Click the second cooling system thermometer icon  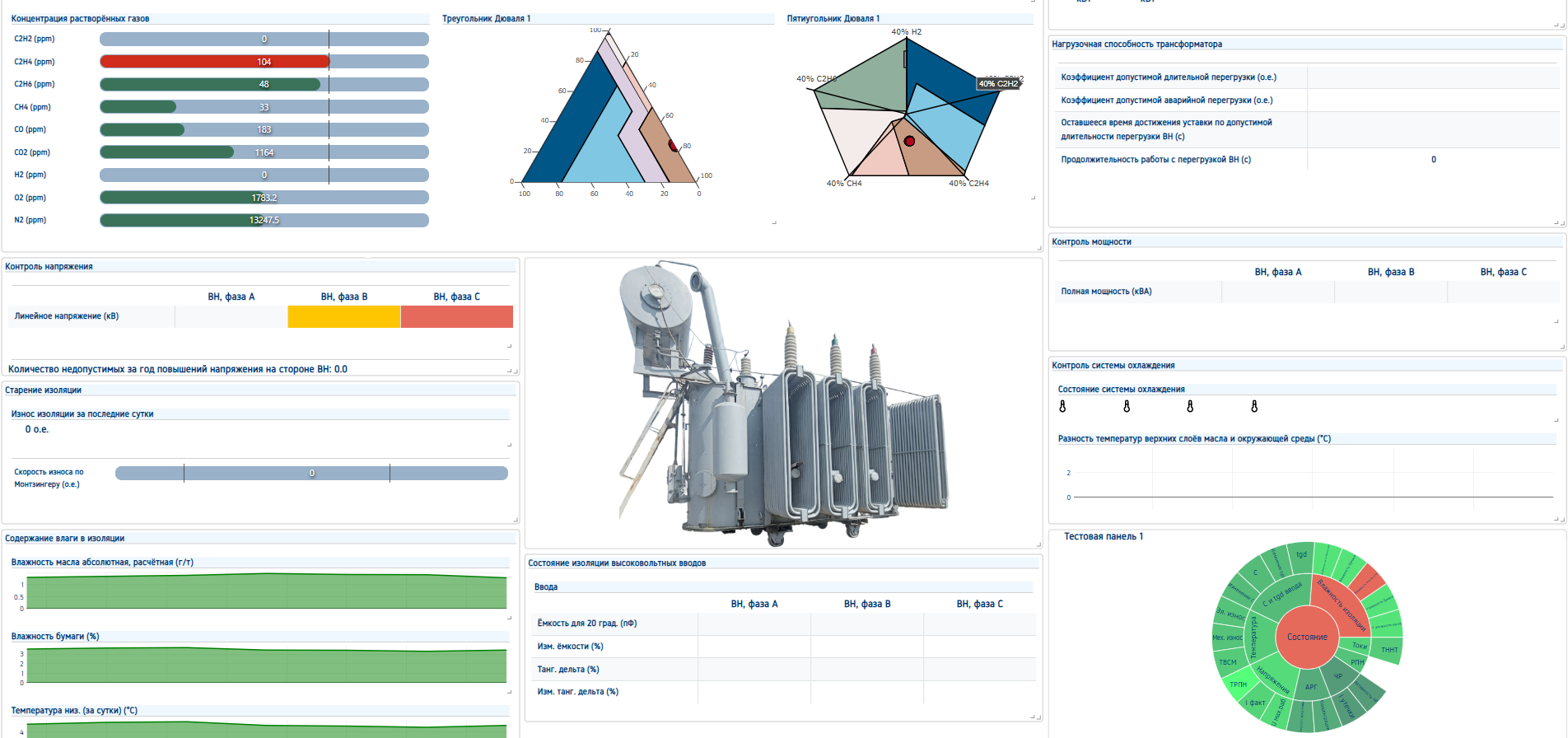tap(1127, 406)
